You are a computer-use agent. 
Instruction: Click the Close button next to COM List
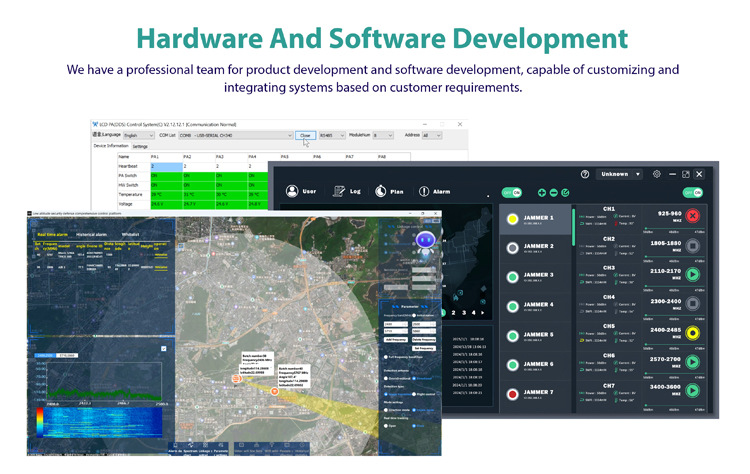click(x=304, y=135)
